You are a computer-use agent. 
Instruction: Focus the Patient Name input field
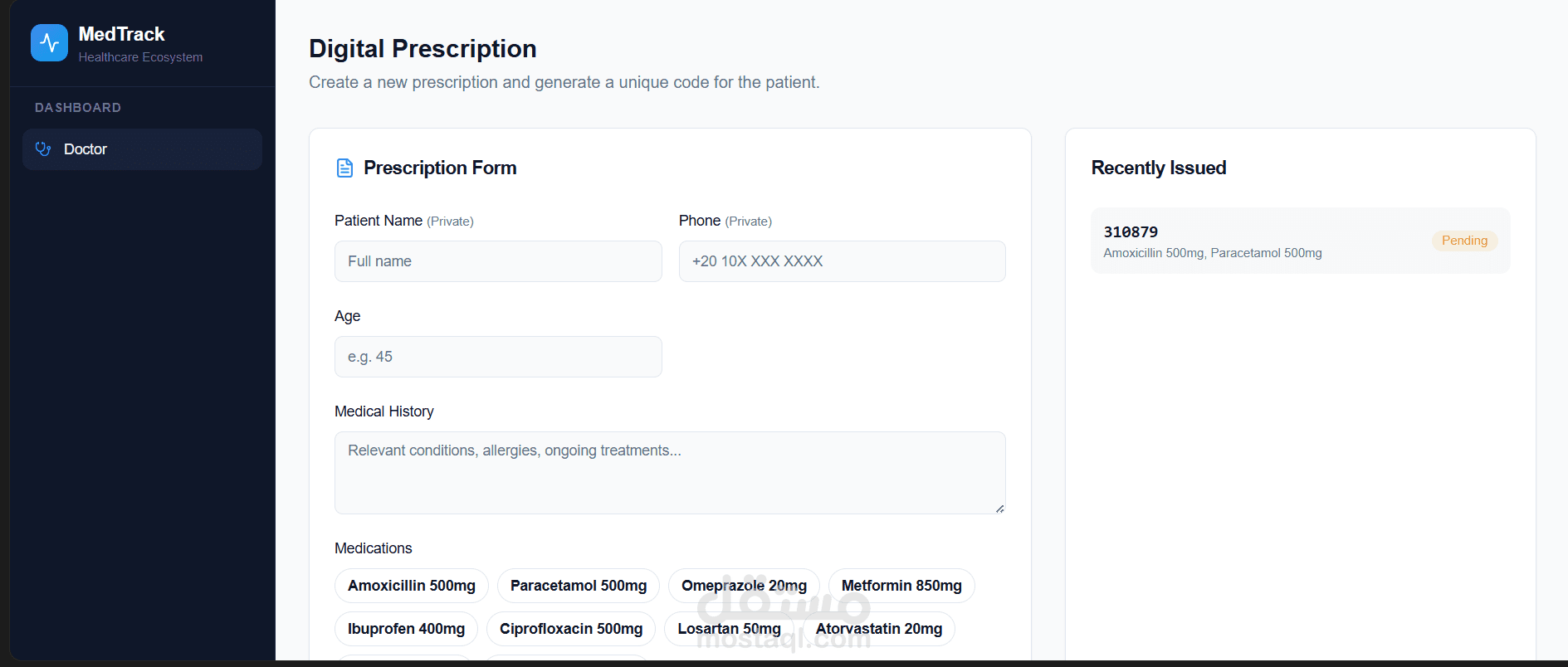tap(498, 261)
